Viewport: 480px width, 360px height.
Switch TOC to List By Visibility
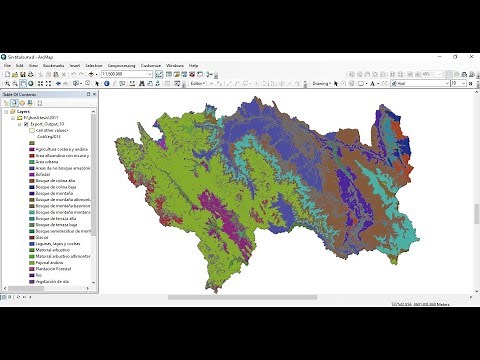click(22, 103)
